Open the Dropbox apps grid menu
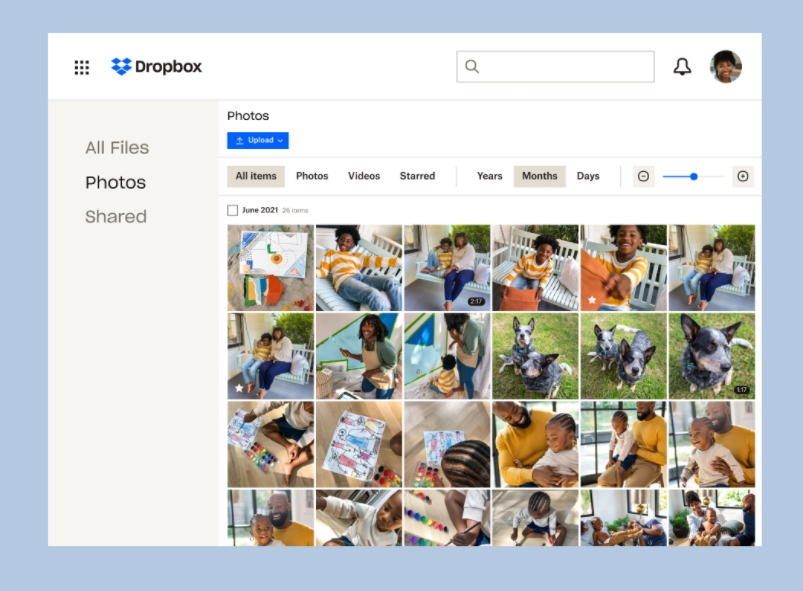 click(81, 67)
